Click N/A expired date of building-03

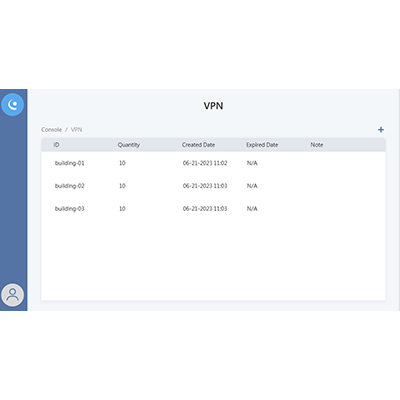pyautogui.click(x=252, y=208)
